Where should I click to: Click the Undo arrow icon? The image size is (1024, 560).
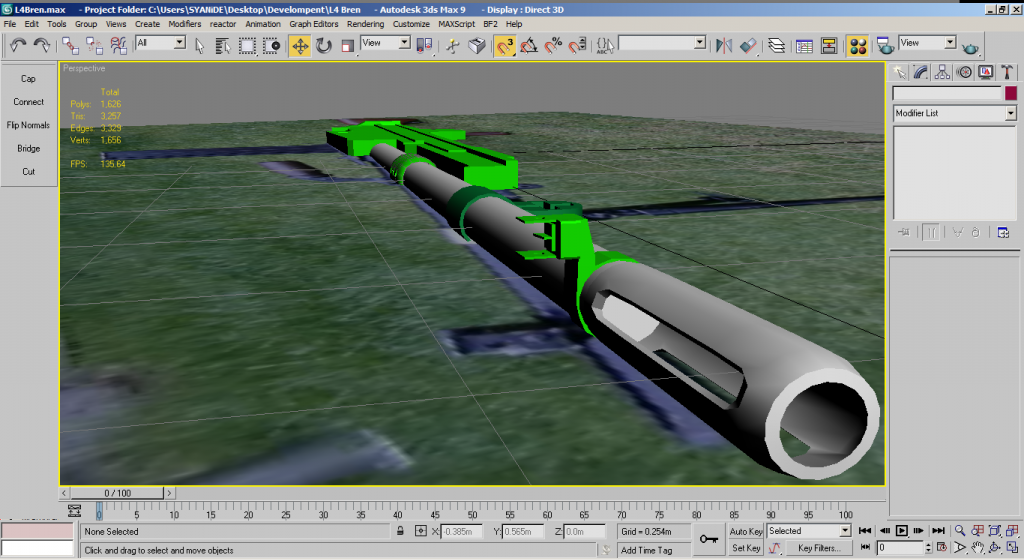click(17, 45)
